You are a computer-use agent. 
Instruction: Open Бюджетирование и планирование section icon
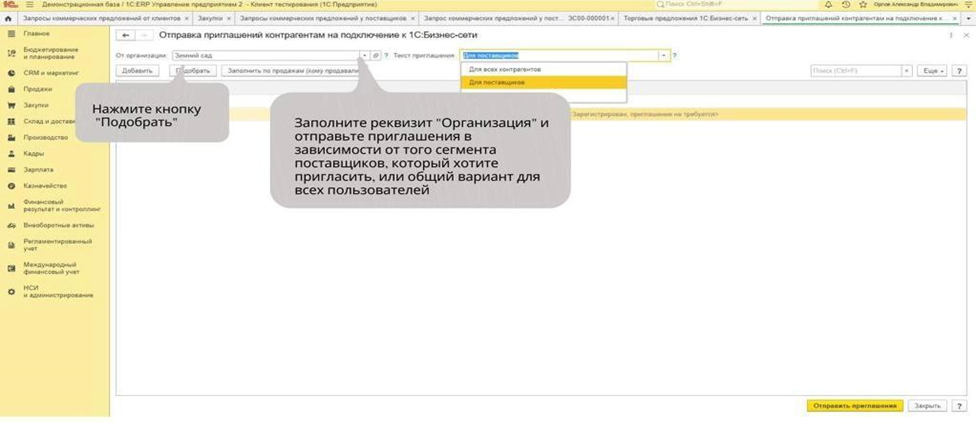click(x=11, y=53)
